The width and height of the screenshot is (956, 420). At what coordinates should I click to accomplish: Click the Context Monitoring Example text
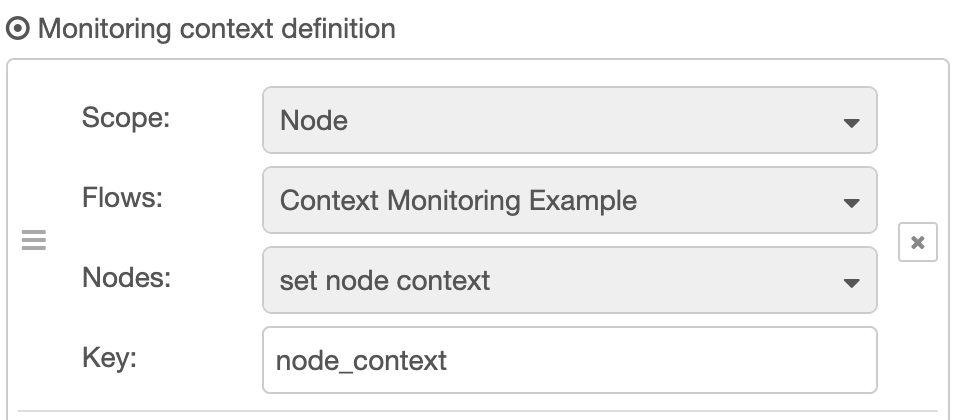458,201
